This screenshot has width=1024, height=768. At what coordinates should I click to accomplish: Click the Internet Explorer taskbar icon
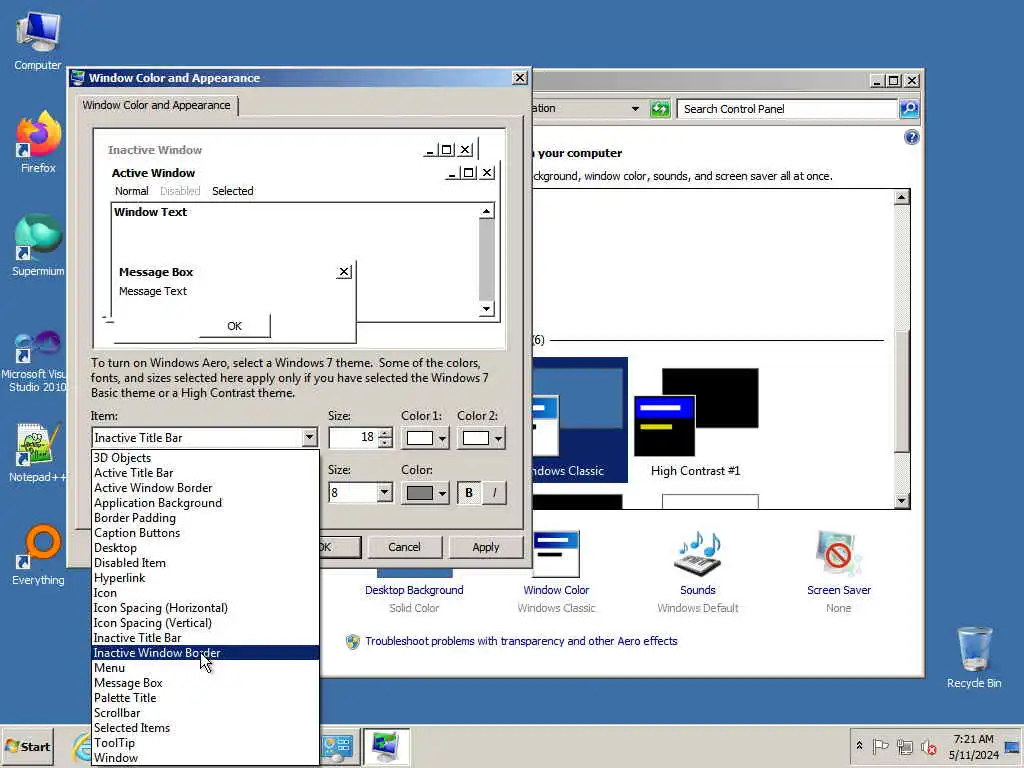82,746
